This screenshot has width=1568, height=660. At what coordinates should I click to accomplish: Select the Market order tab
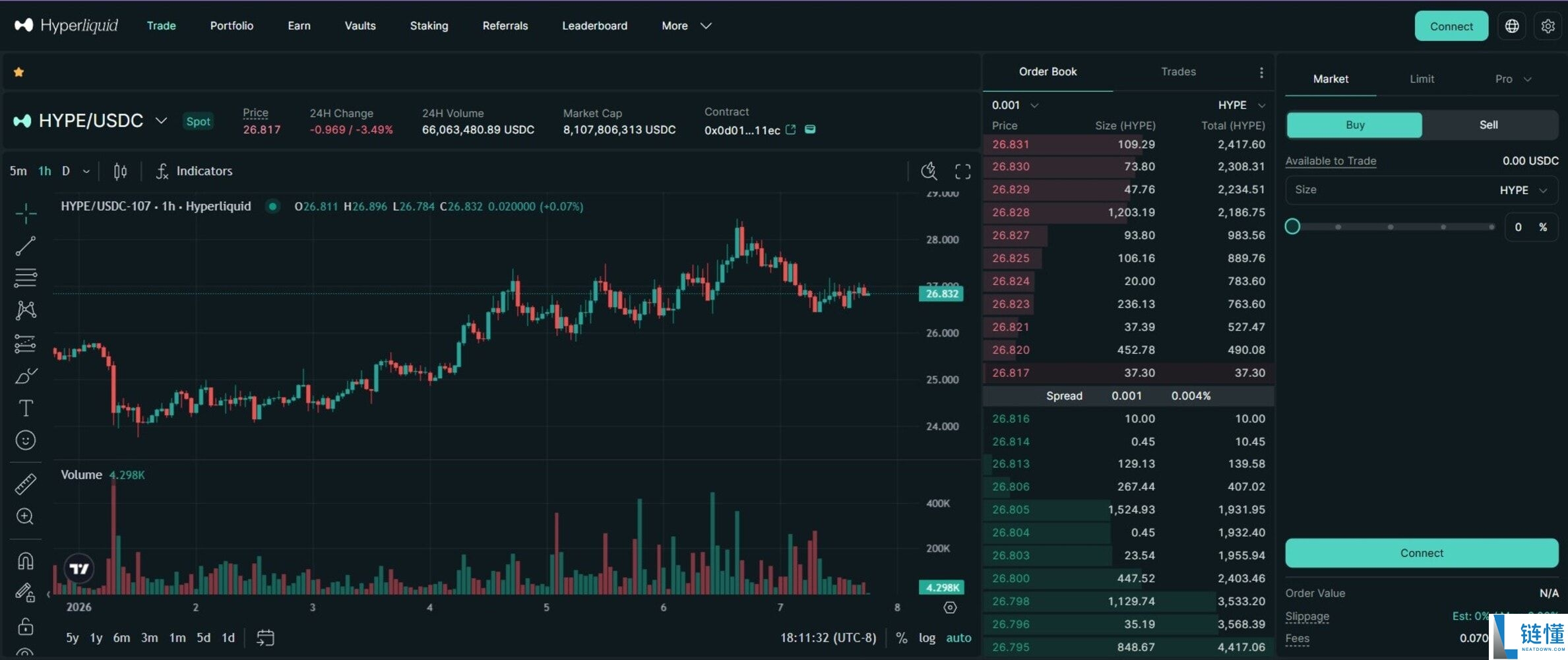[1331, 79]
